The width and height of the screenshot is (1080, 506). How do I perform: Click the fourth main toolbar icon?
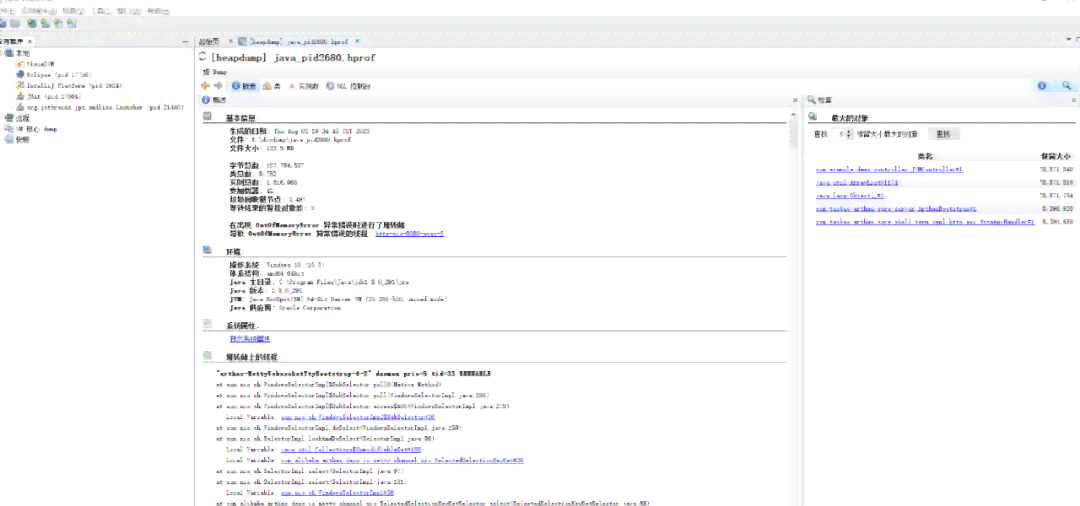44,23
